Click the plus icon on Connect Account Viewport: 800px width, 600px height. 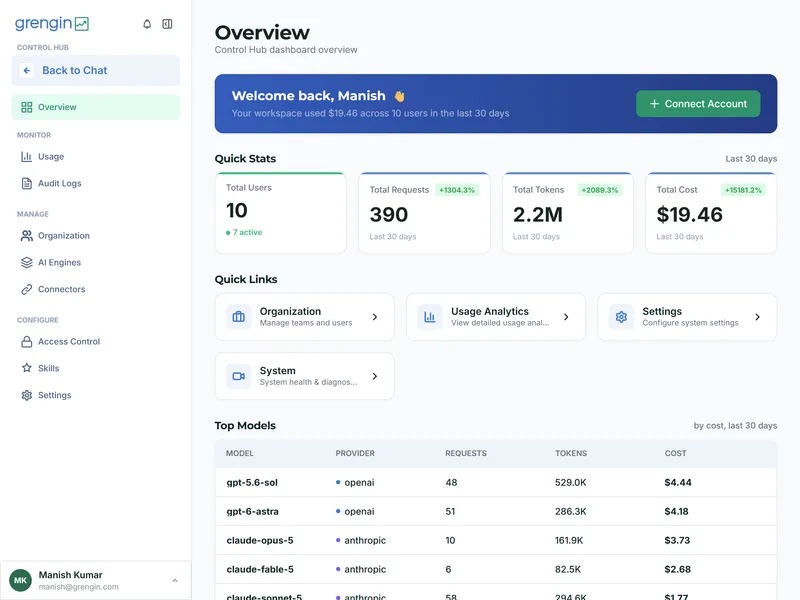654,104
